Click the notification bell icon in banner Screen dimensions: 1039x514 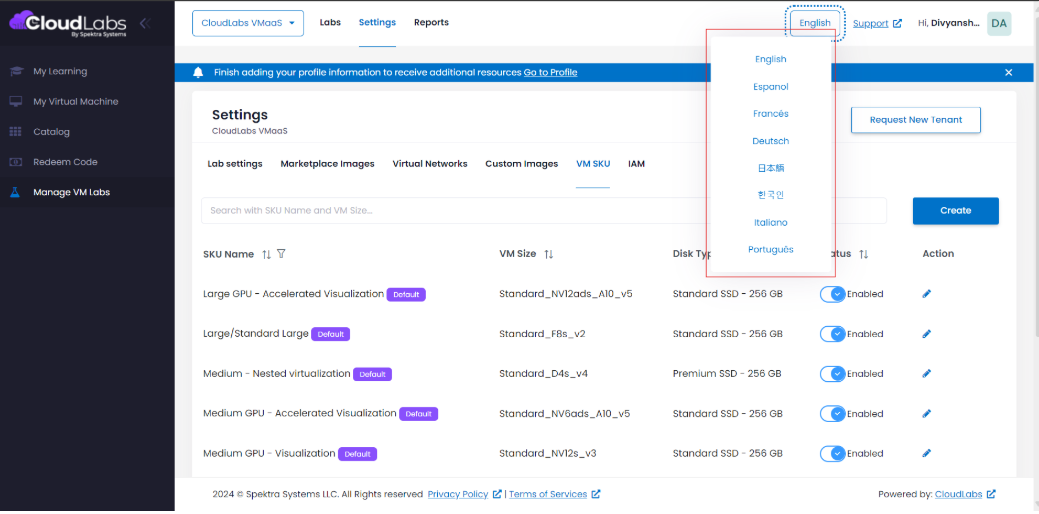click(x=197, y=72)
